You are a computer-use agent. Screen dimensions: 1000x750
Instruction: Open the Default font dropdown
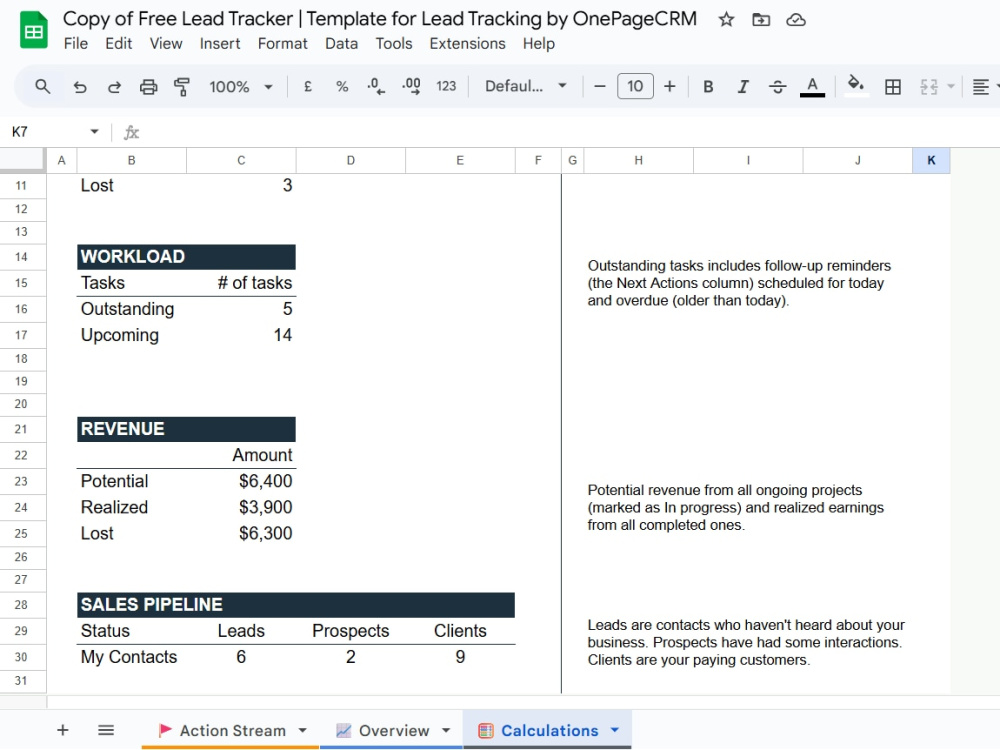click(526, 86)
